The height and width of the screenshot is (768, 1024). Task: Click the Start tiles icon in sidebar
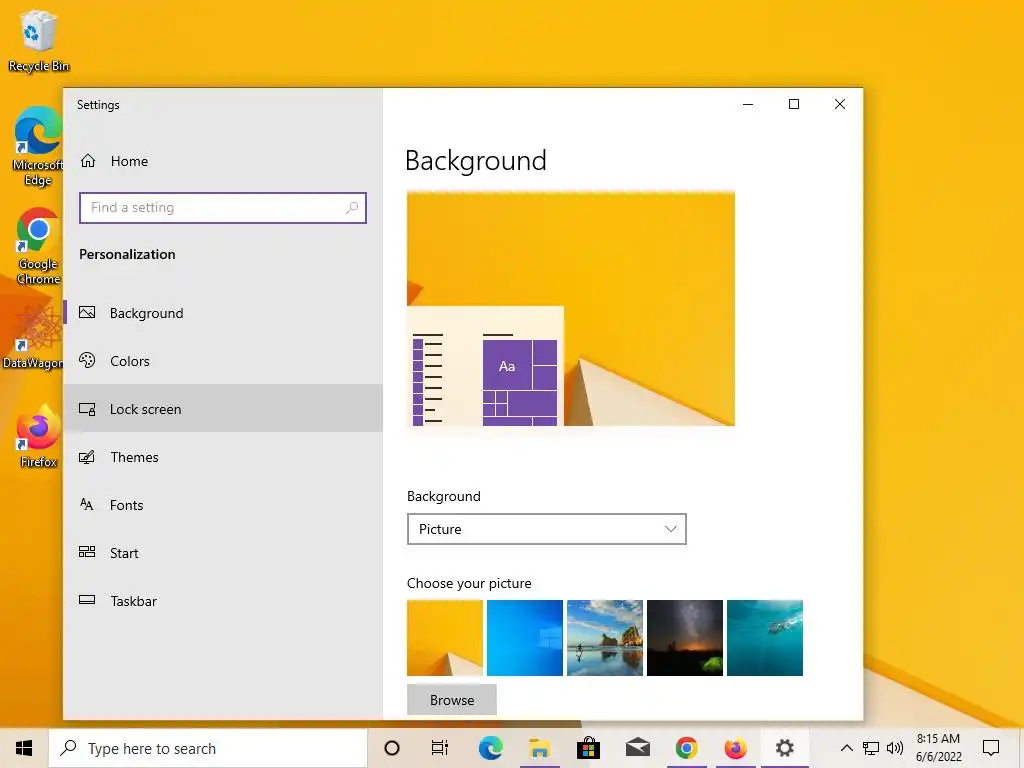coord(87,552)
